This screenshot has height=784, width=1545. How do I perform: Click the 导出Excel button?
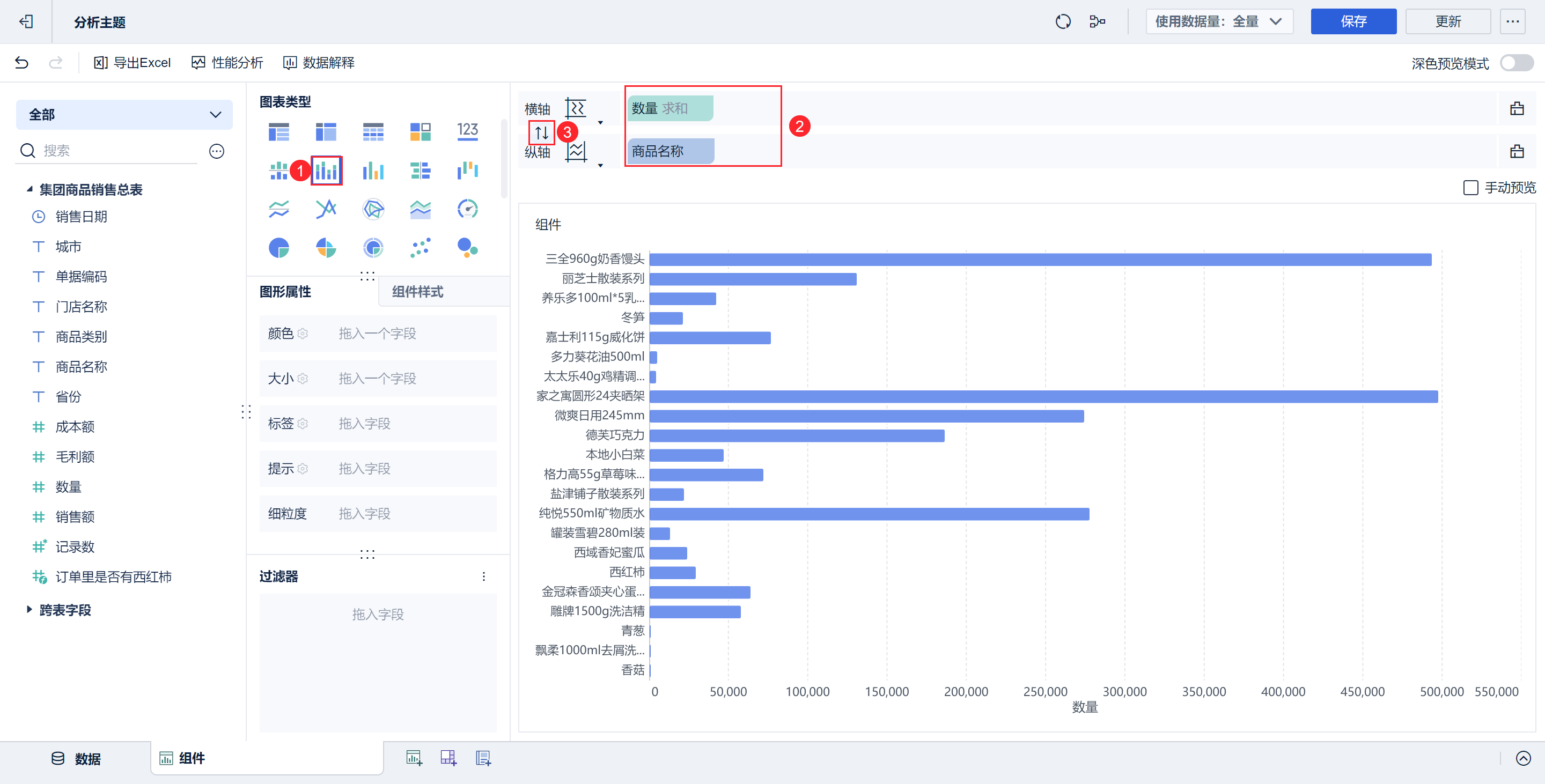tap(132, 63)
